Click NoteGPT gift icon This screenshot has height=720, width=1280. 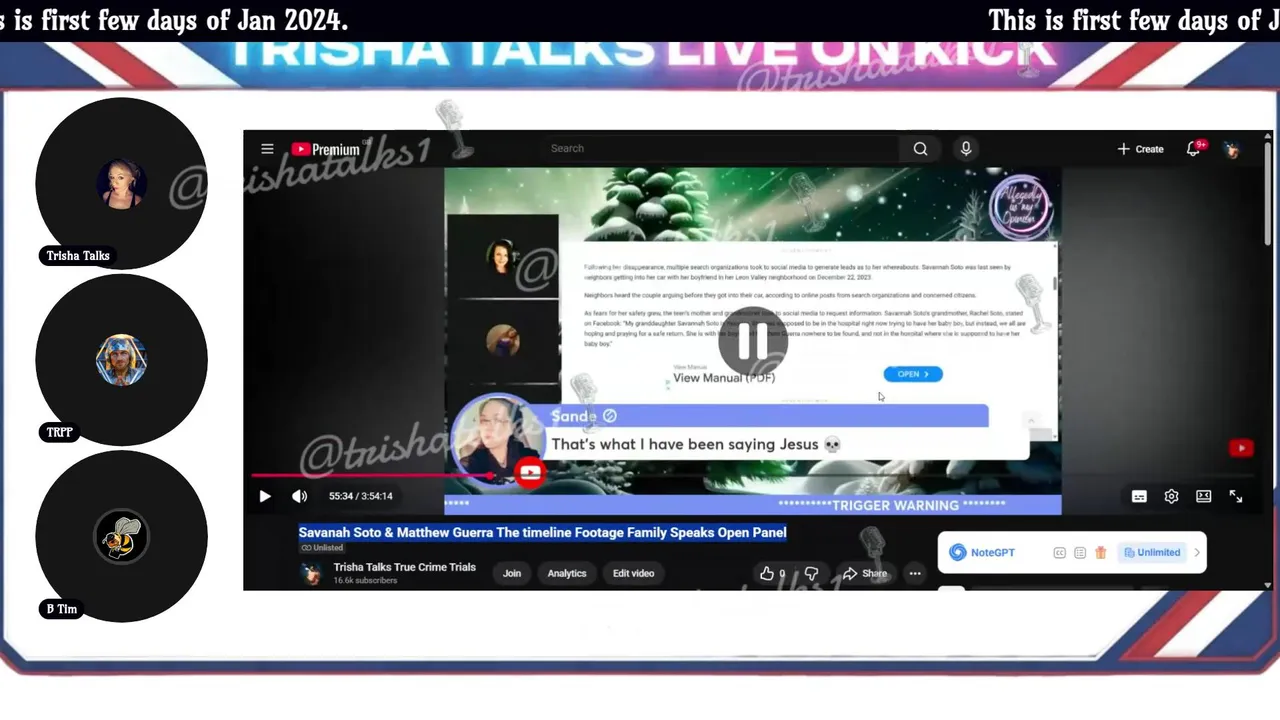(x=1101, y=552)
